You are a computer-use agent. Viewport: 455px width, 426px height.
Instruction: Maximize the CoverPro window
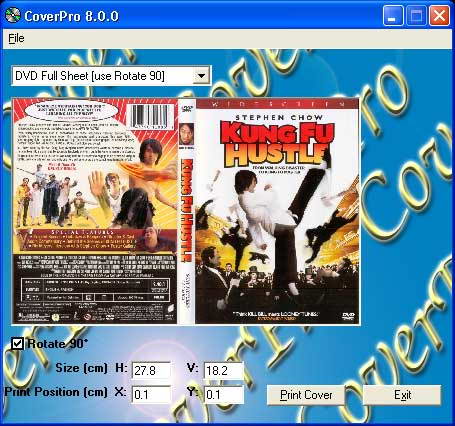coord(416,15)
